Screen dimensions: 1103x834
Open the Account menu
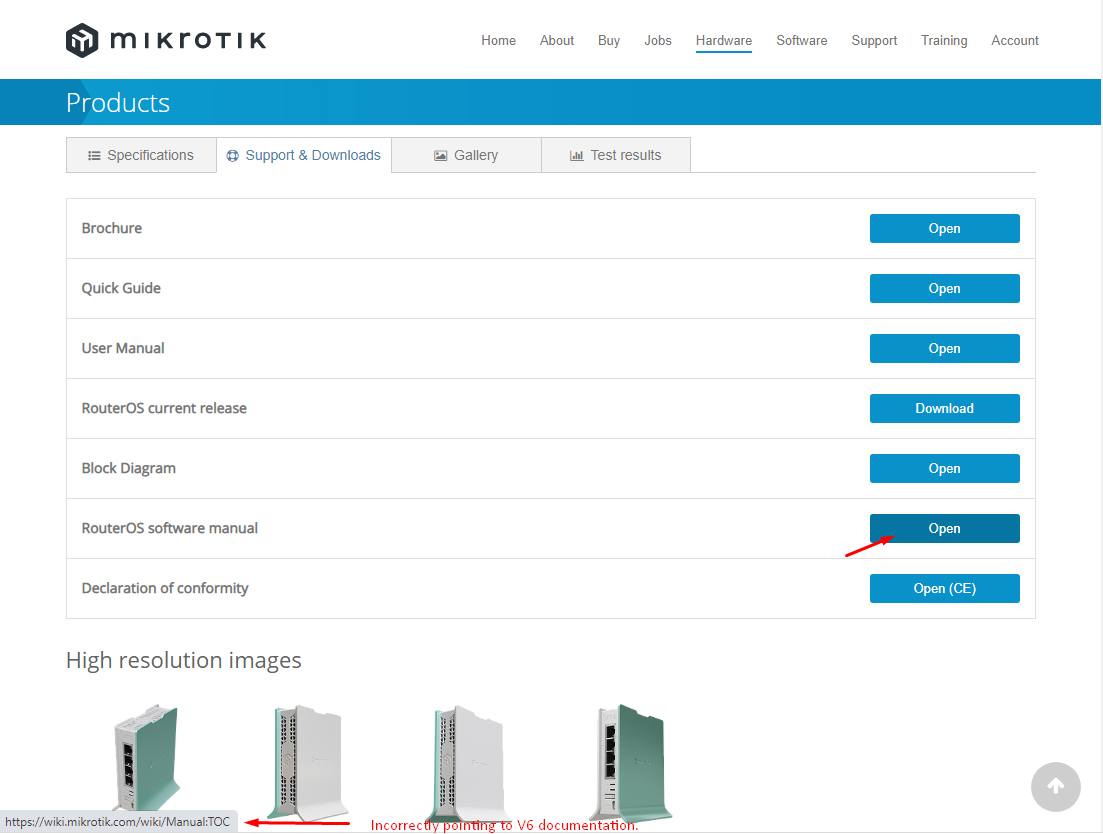1014,41
